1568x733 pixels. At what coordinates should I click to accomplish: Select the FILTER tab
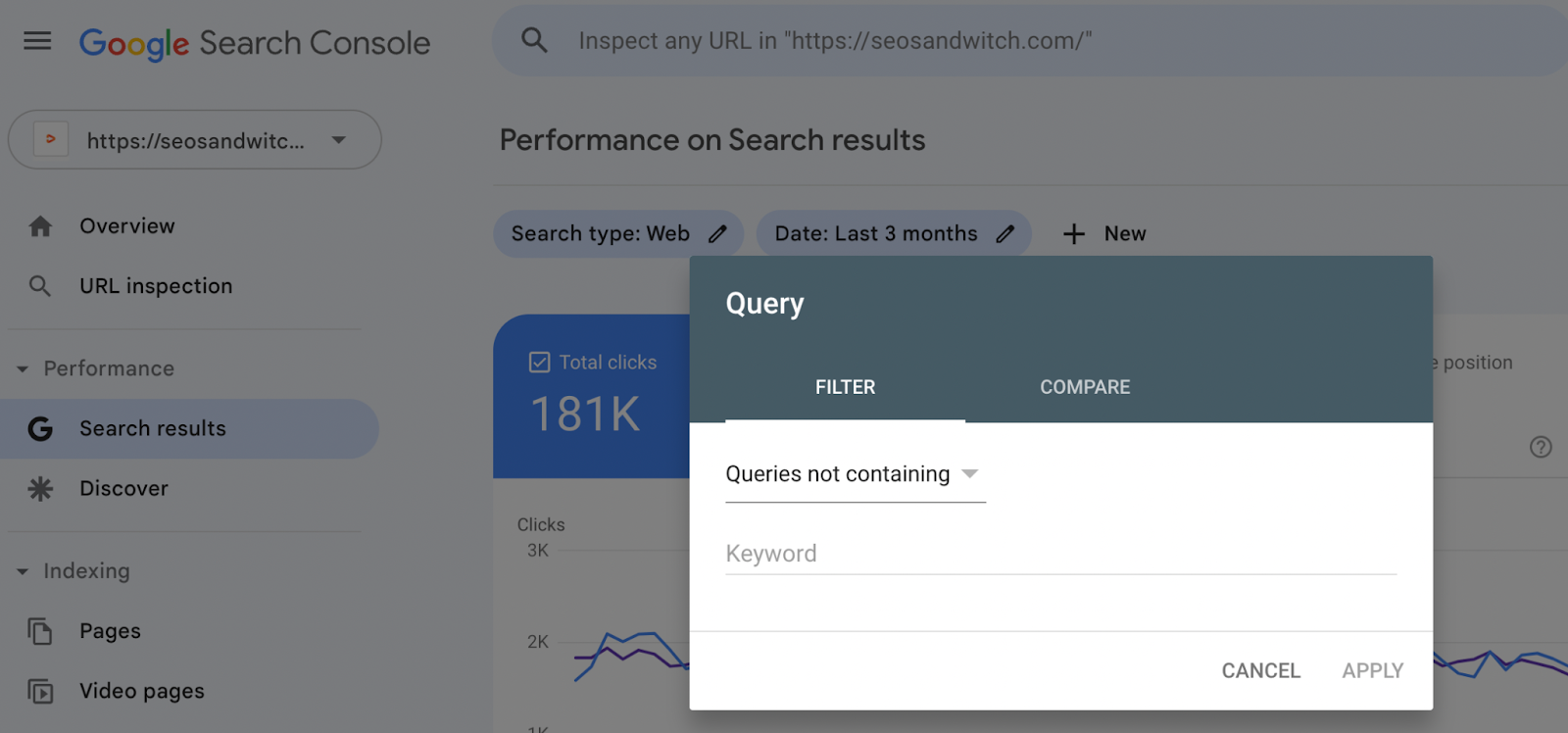click(x=845, y=387)
